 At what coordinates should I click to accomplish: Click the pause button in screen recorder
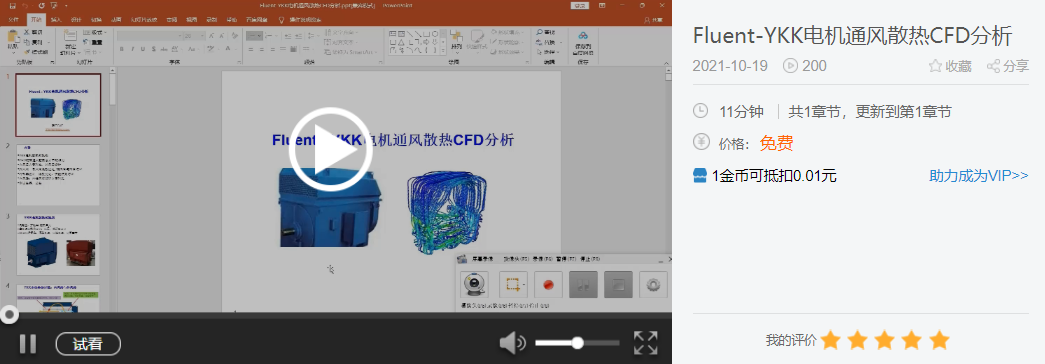[584, 285]
